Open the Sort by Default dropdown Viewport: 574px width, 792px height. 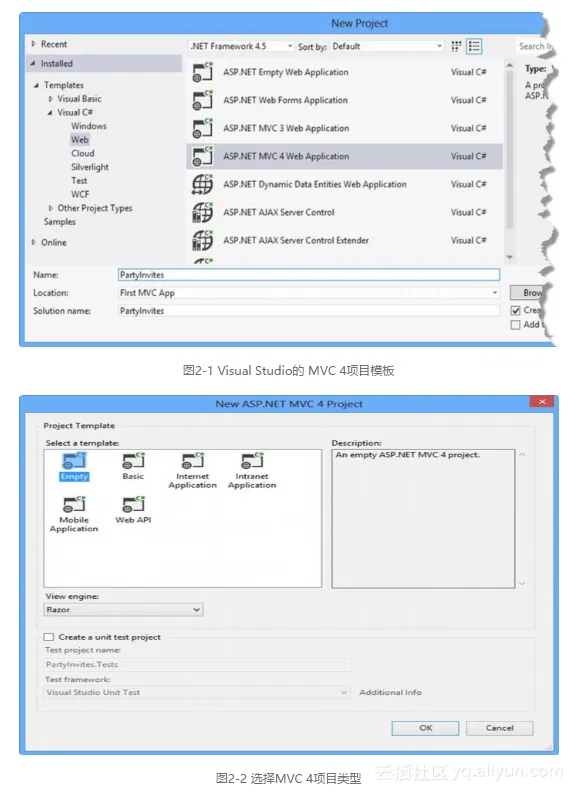pos(387,46)
